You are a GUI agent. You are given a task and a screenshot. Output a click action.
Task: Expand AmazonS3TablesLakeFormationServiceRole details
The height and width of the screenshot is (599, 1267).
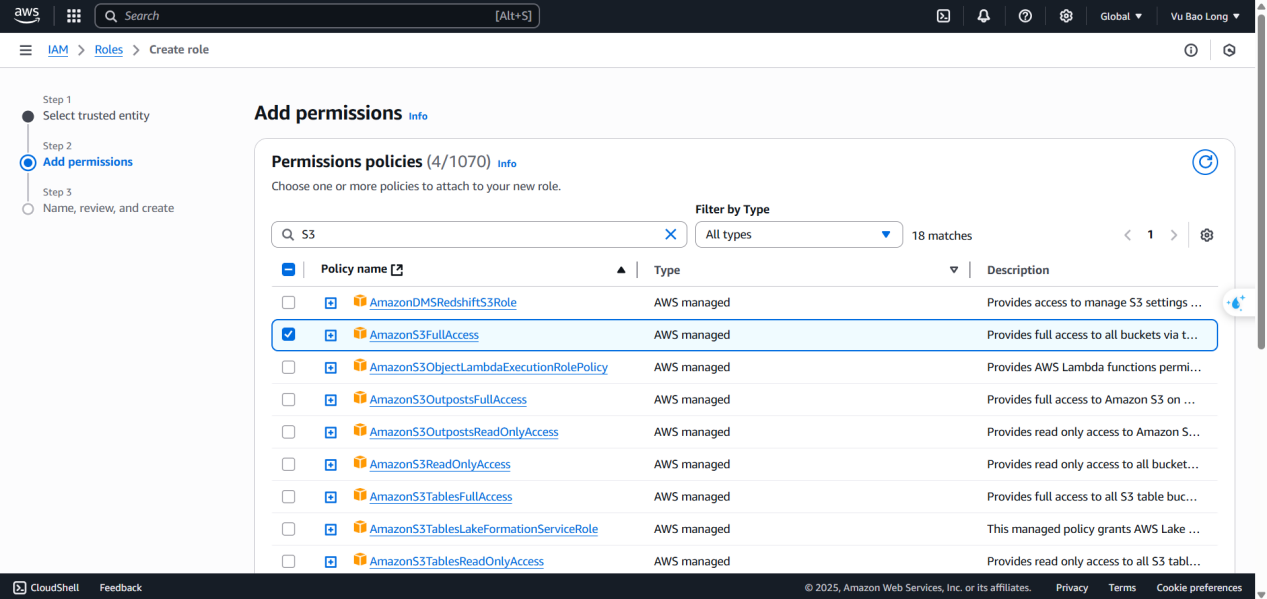coord(331,530)
